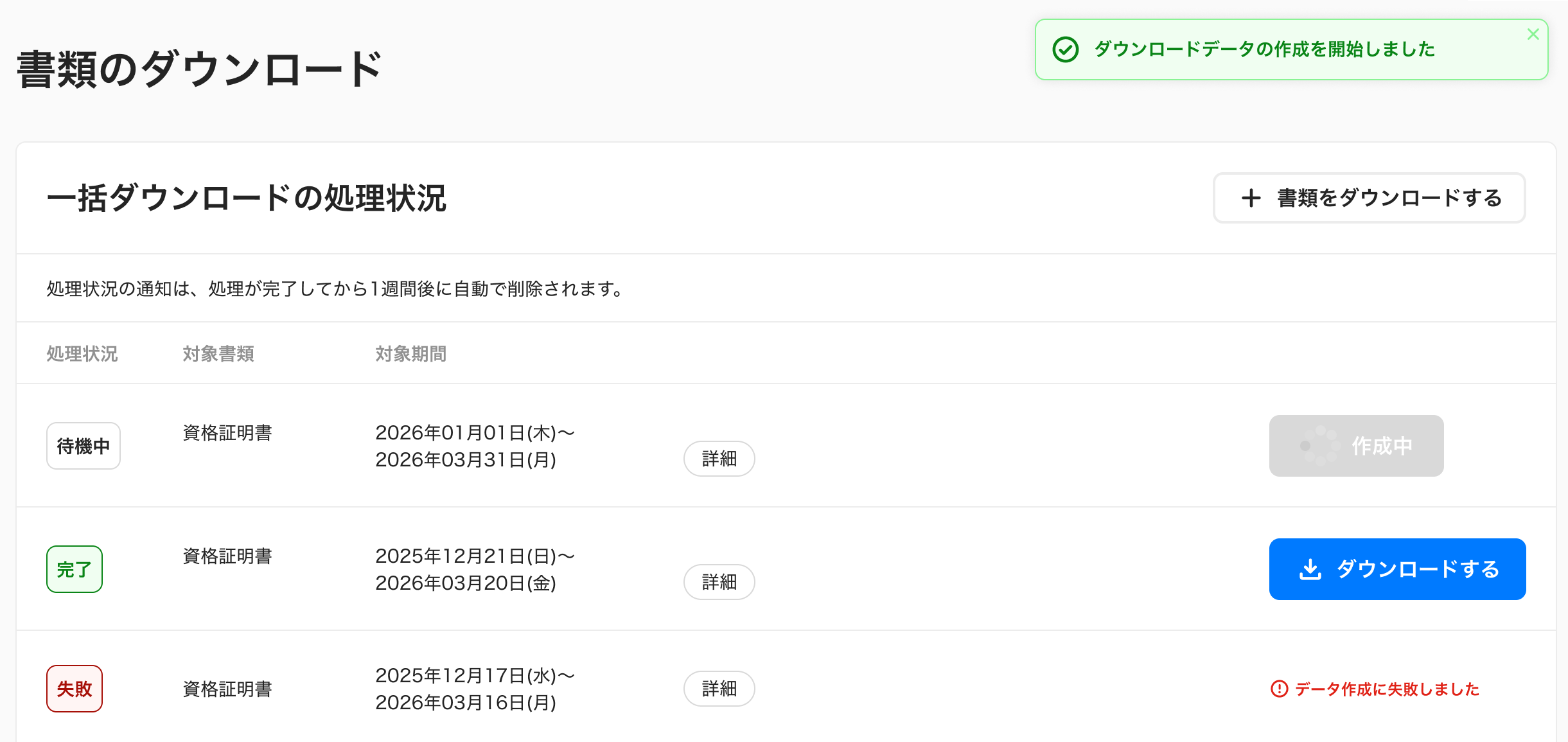Click the plus icon for new download

(x=1251, y=198)
